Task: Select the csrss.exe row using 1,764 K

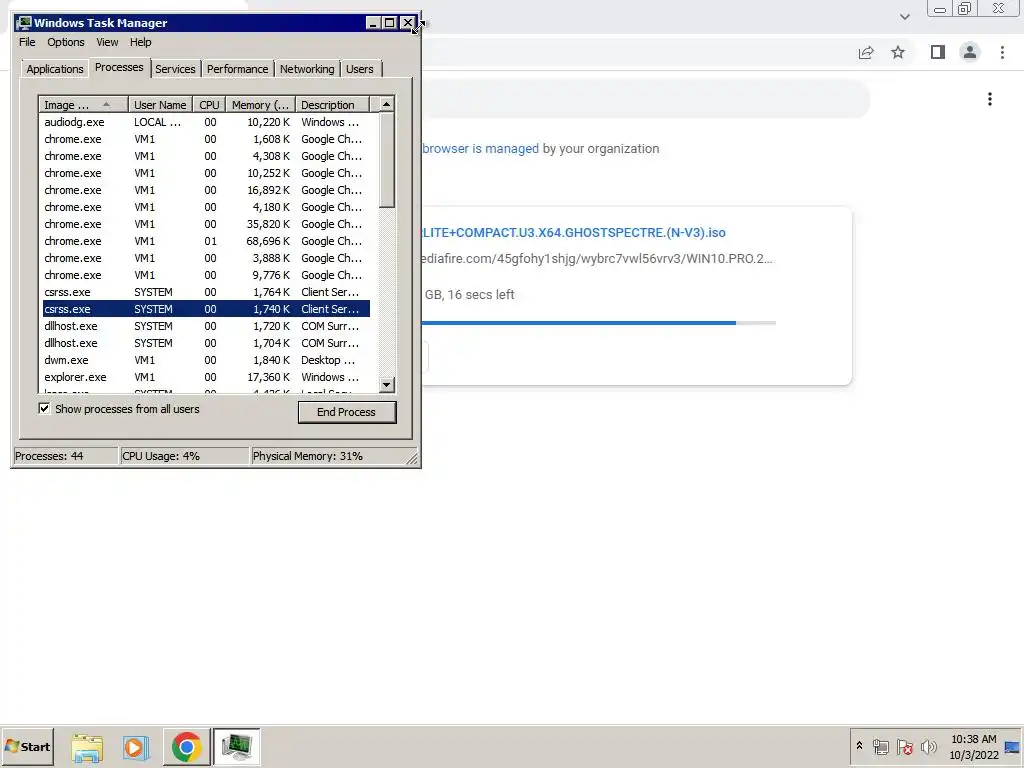Action: click(206, 292)
